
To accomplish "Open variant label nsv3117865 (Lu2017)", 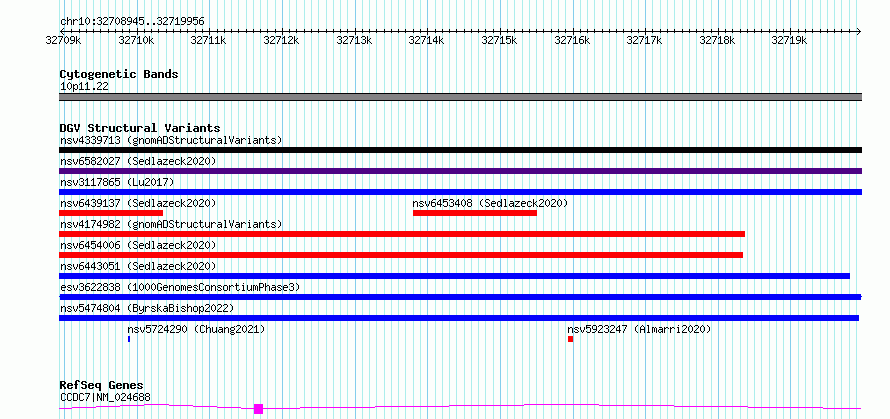I will click(117, 182).
